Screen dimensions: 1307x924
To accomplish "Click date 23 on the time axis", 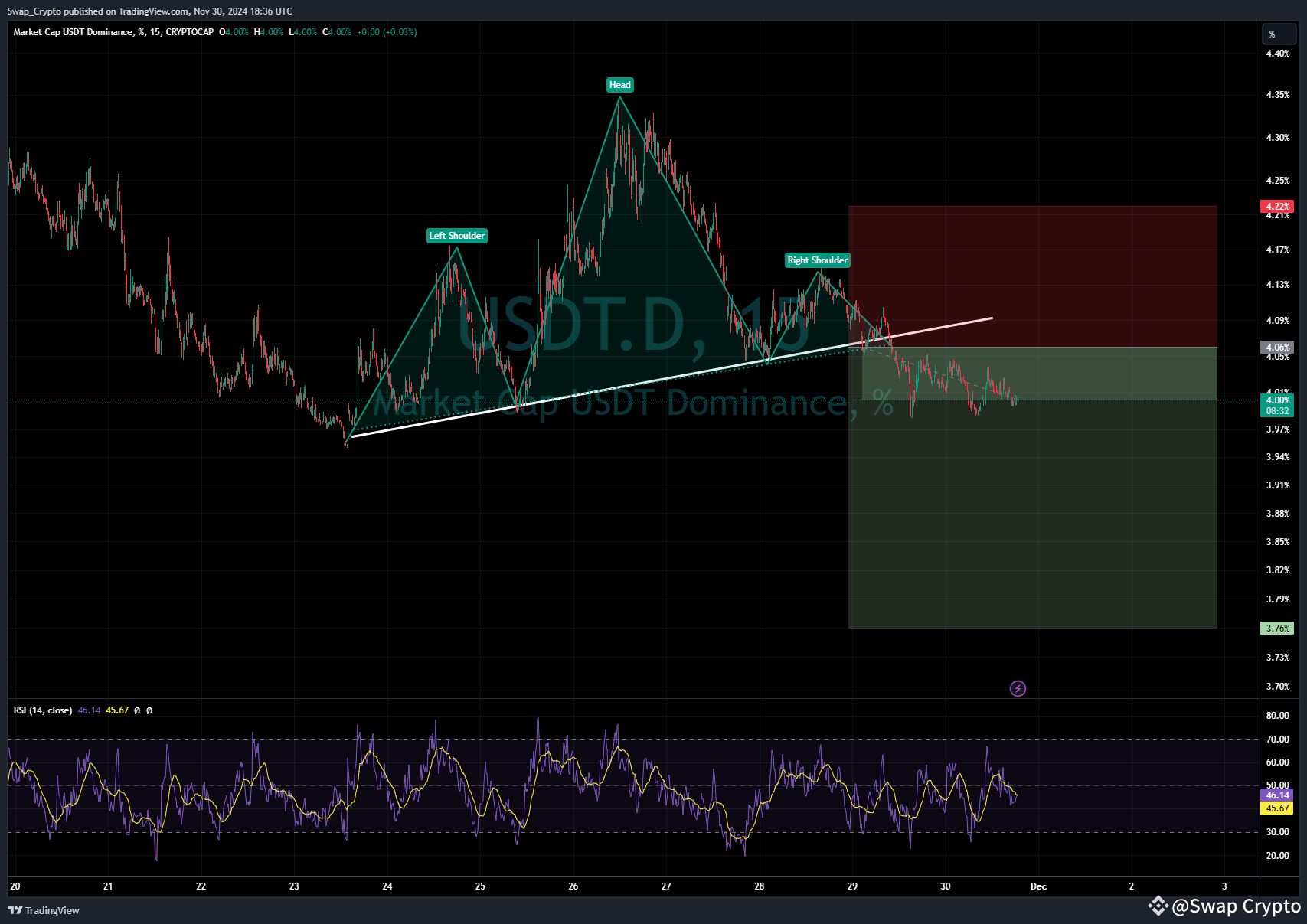I will pos(294,886).
